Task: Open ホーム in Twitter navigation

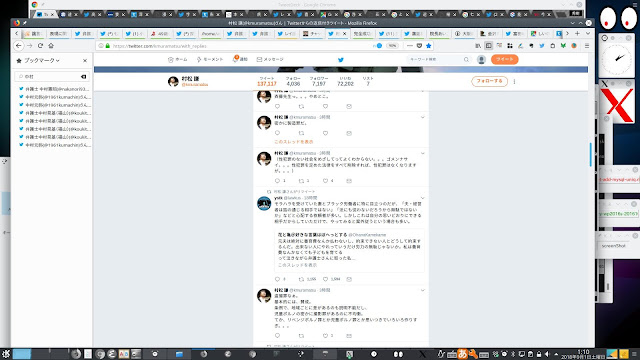Action: [x=178, y=60]
